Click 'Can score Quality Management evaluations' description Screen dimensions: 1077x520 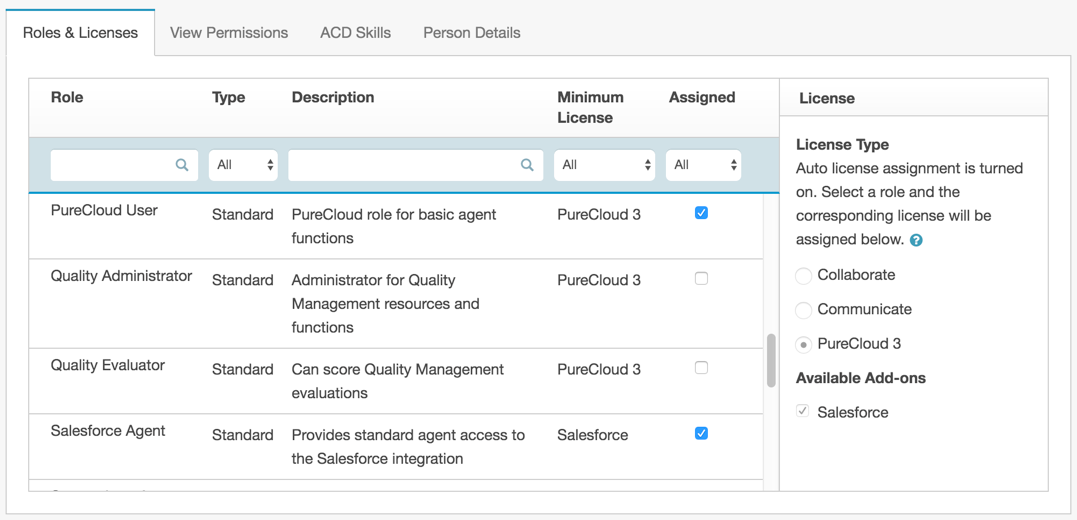pyautogui.click(x=398, y=381)
